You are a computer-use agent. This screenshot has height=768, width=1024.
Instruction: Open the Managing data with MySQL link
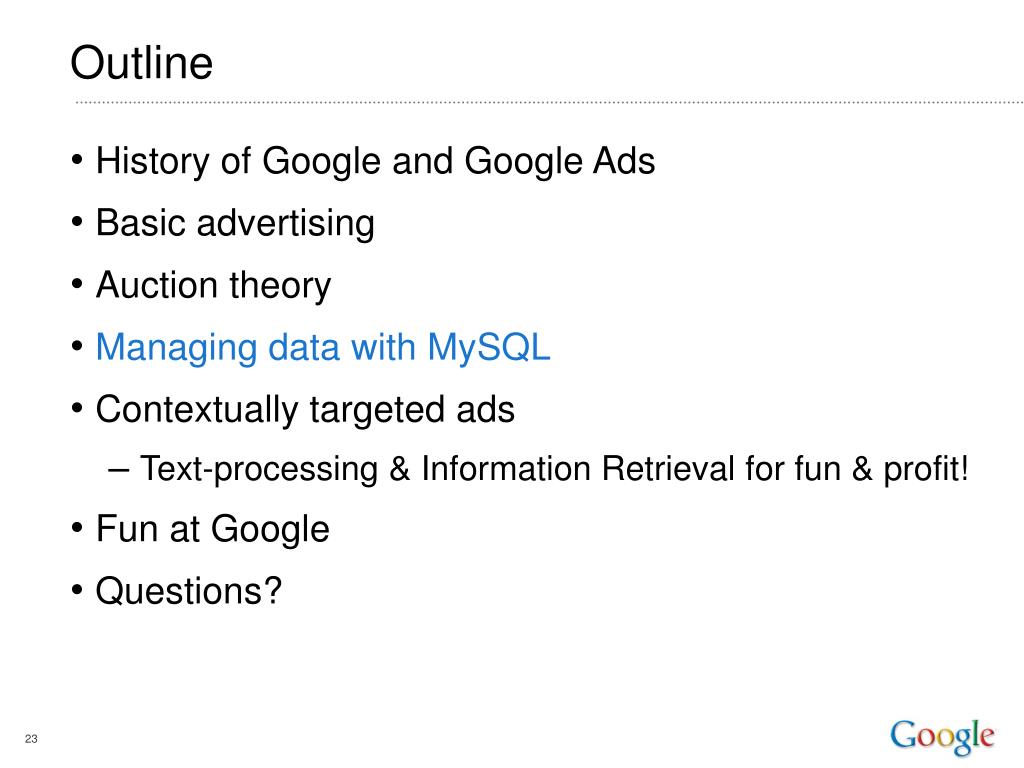click(323, 348)
